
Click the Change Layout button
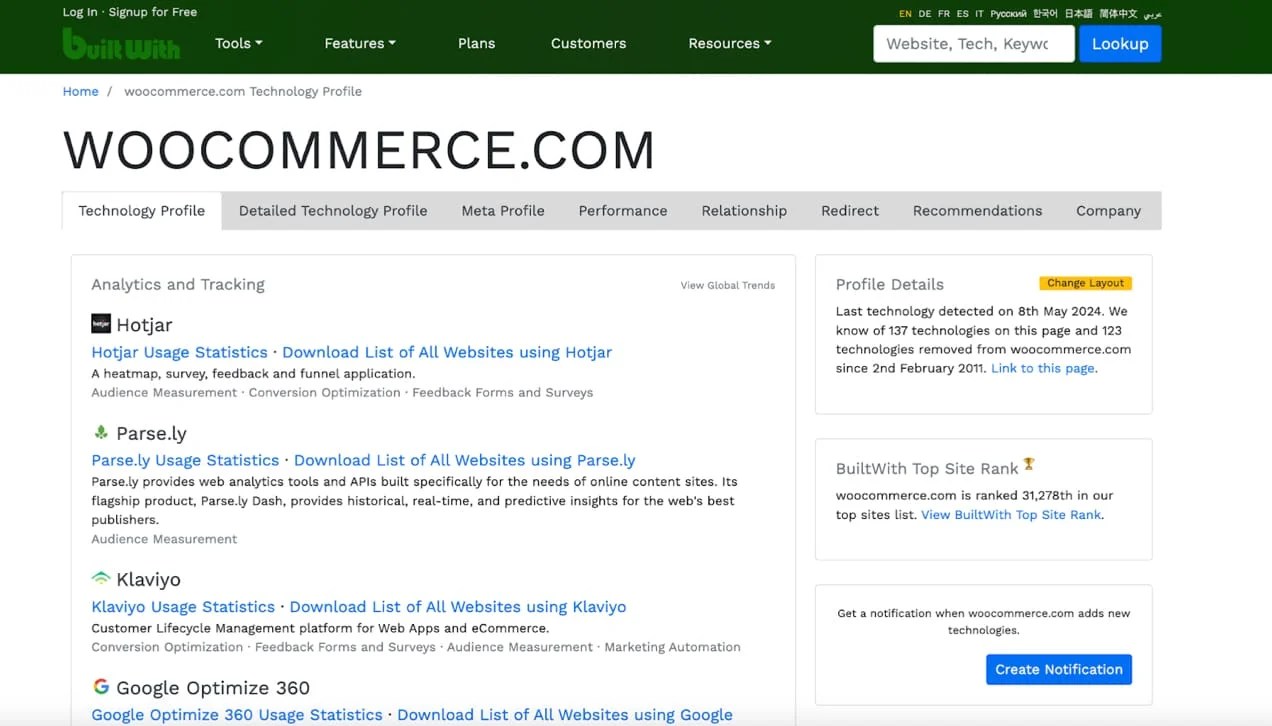pos(1086,283)
